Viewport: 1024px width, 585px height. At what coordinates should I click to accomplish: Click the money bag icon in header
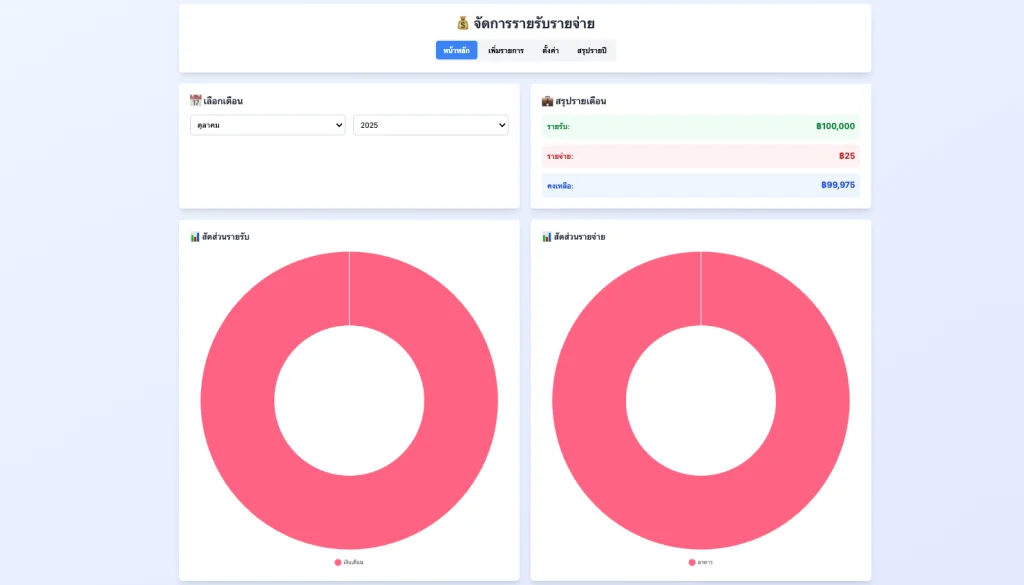[x=463, y=23]
